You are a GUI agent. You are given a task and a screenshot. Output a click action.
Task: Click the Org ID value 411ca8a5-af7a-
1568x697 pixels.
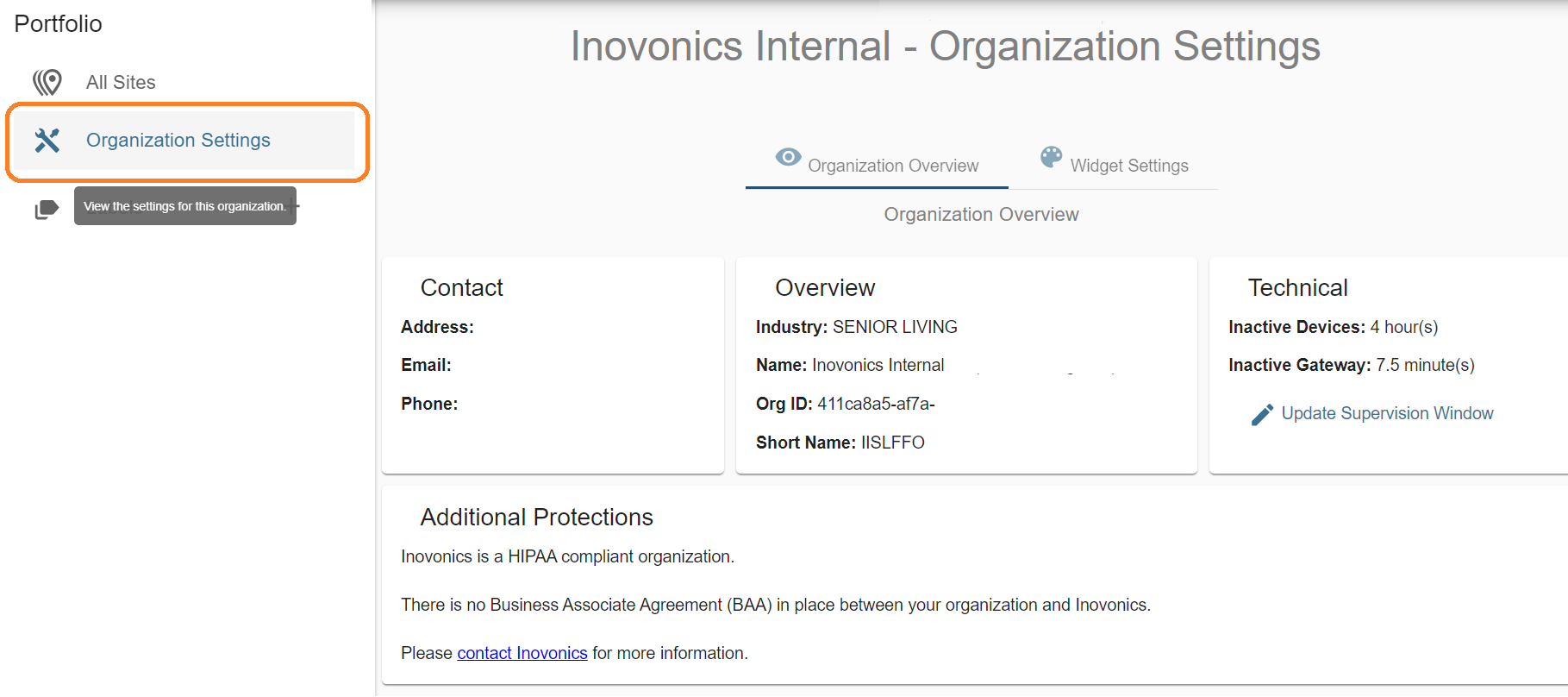[x=876, y=404]
